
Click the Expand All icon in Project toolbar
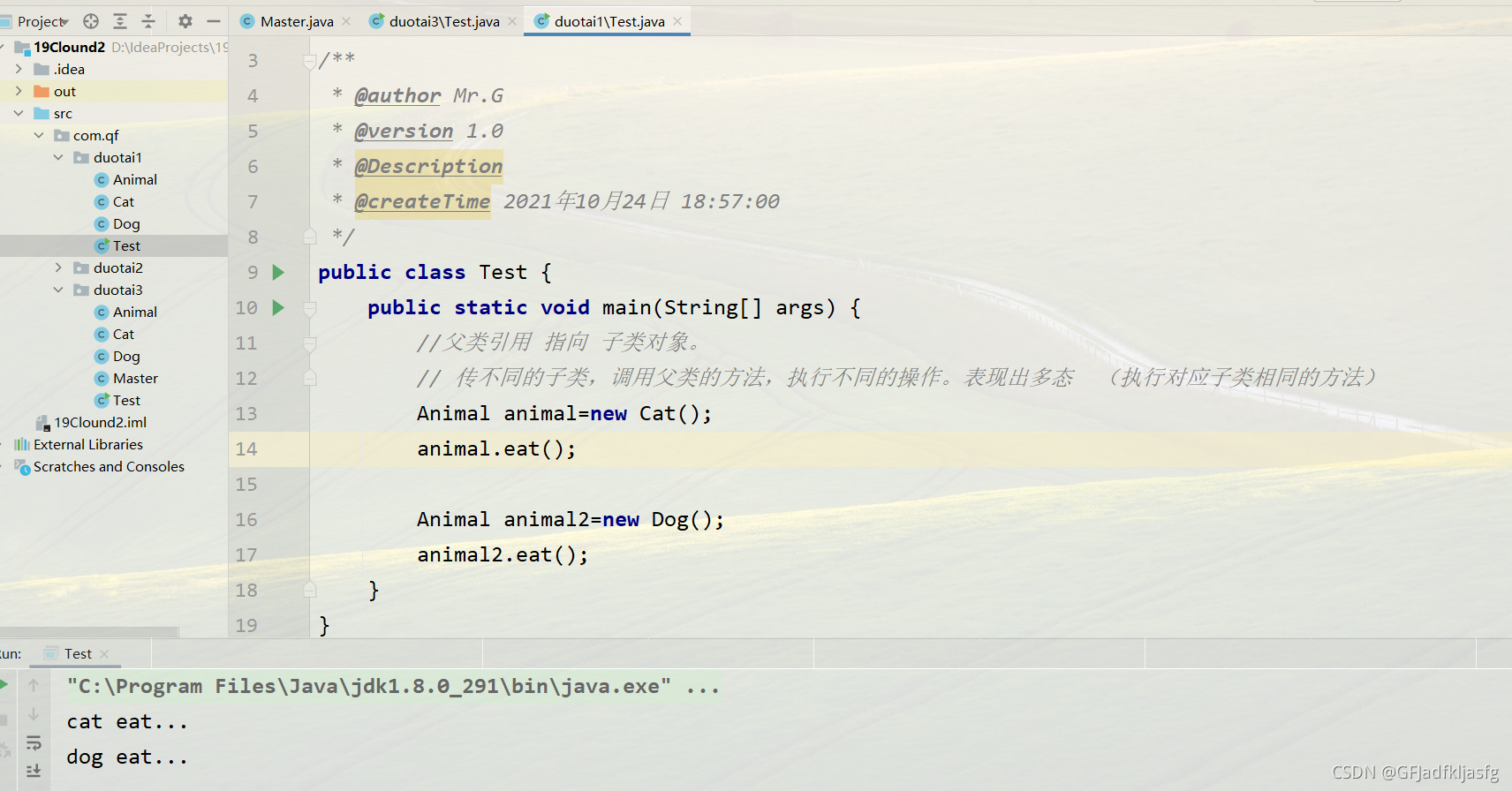120,21
